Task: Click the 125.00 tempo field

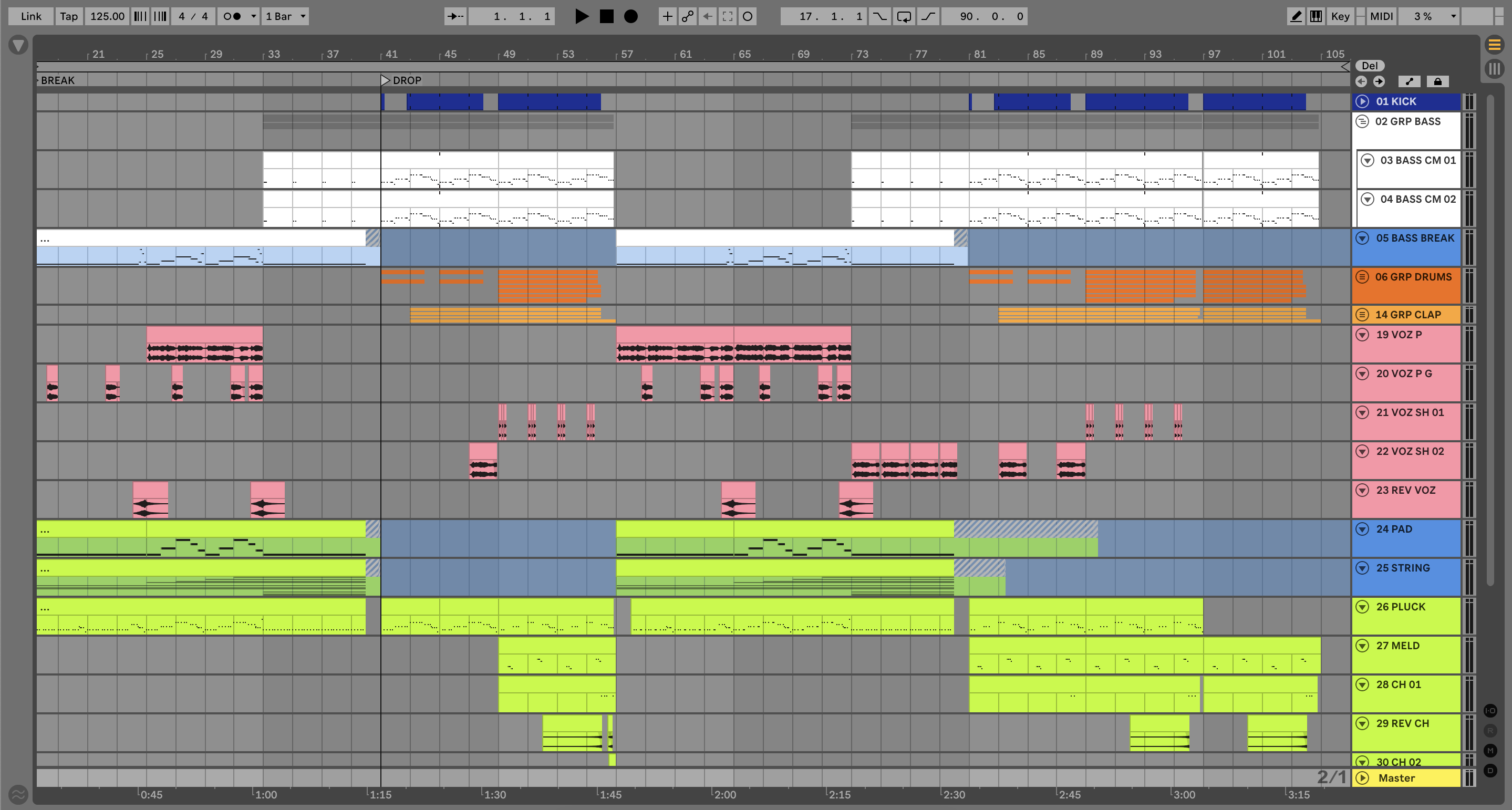Action: [x=107, y=16]
